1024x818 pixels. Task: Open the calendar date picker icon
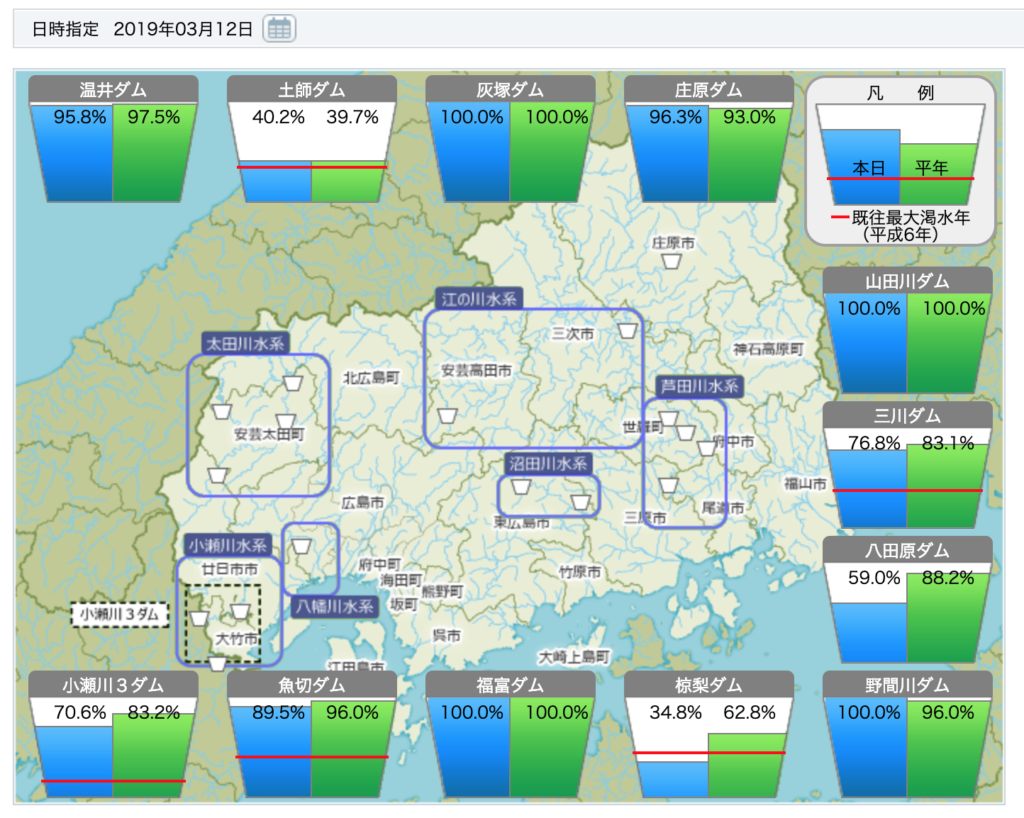279,29
